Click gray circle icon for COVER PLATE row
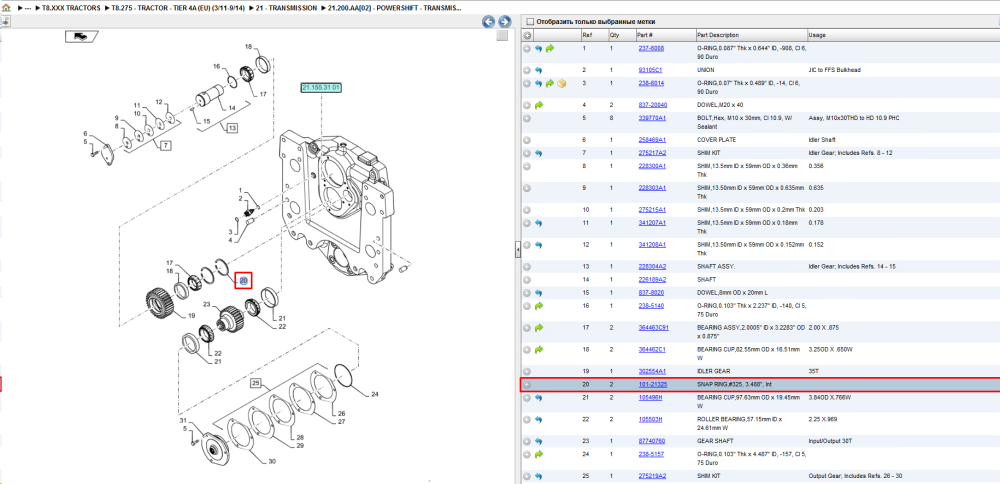Image resolution: width=1000 pixels, height=484 pixels. pyautogui.click(x=527, y=140)
